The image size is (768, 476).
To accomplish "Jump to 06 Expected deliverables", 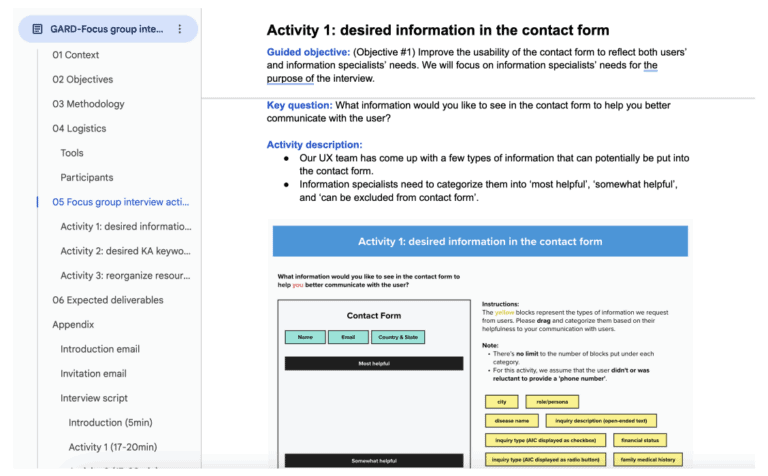I will (108, 300).
